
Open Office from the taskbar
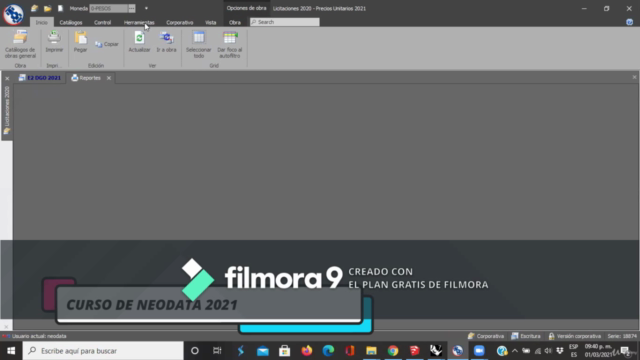click(350, 351)
